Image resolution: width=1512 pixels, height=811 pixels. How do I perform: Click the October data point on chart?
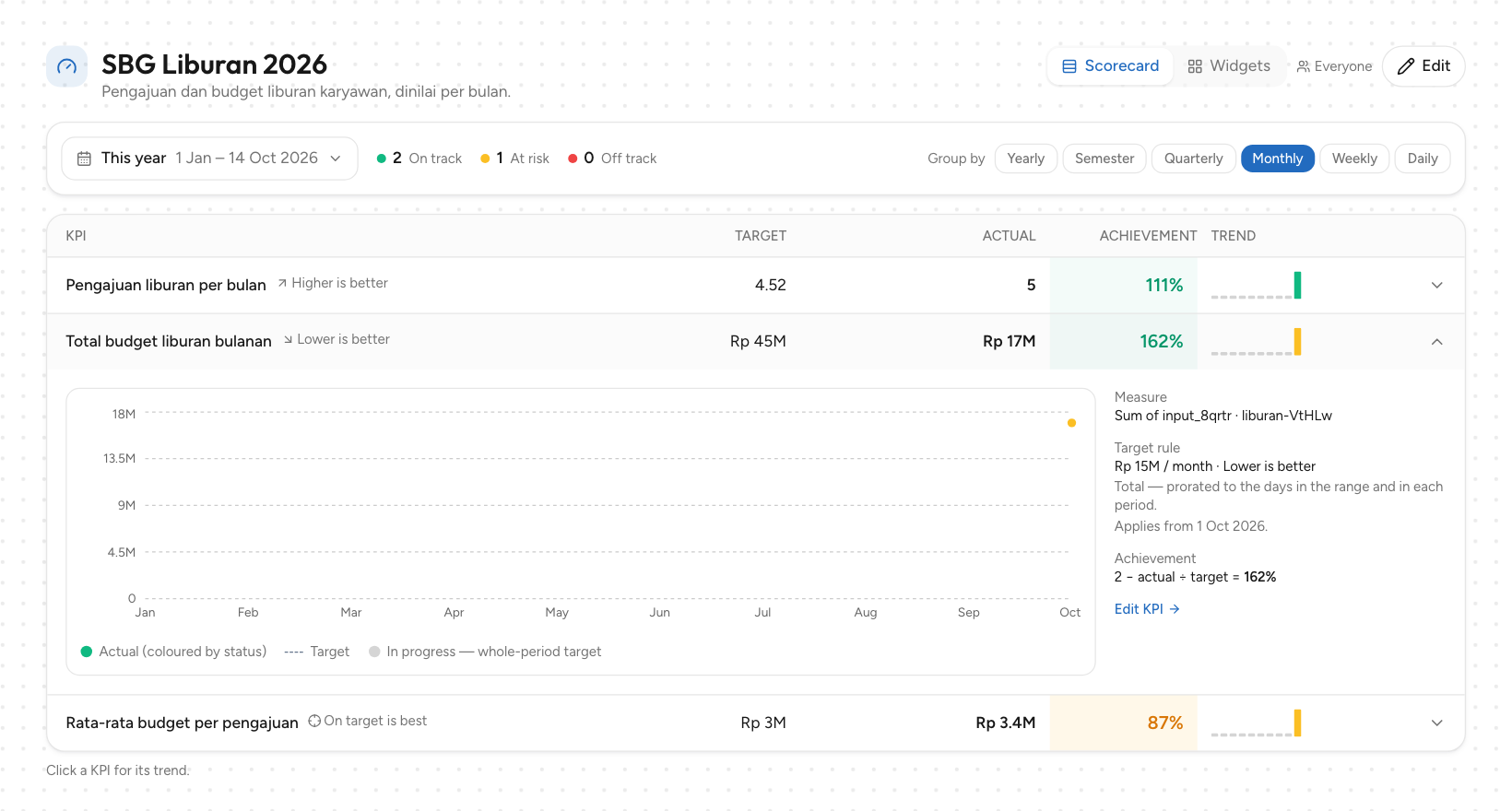tap(1071, 423)
